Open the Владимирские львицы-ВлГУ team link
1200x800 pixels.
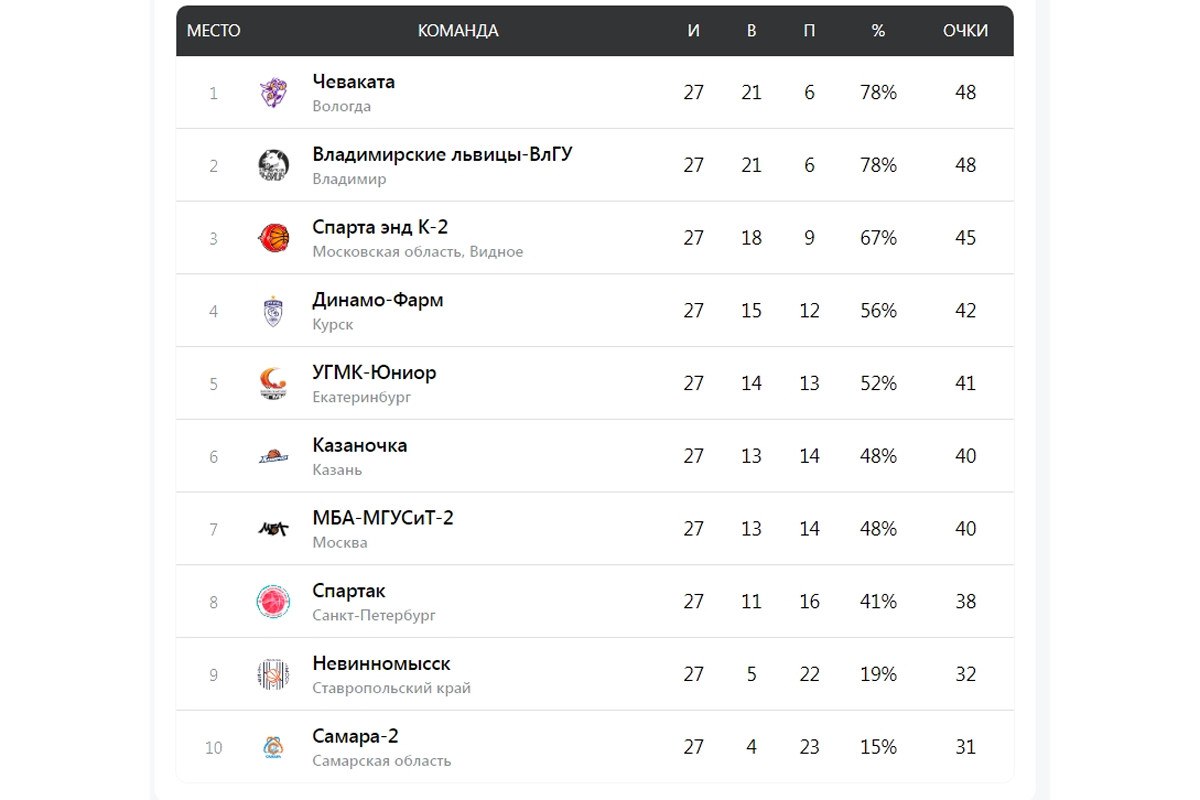[442, 155]
